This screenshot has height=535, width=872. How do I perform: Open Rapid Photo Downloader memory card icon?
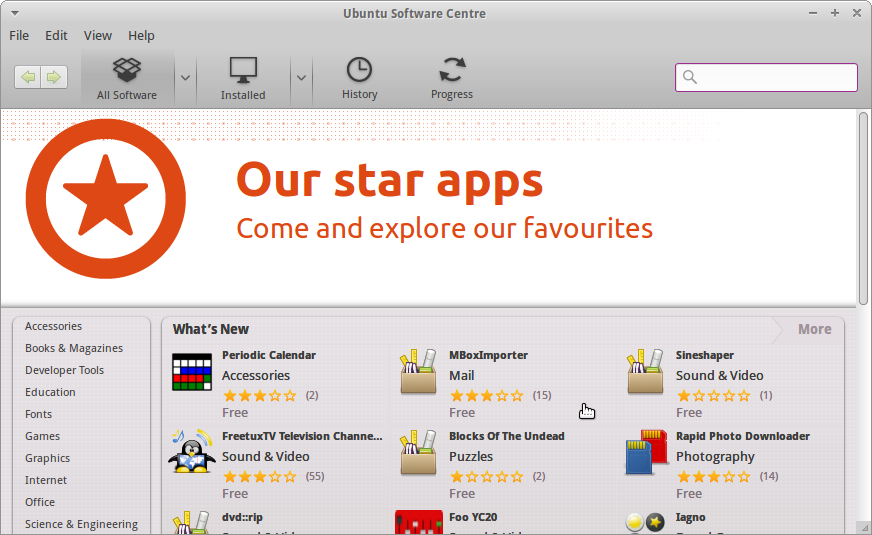[646, 452]
